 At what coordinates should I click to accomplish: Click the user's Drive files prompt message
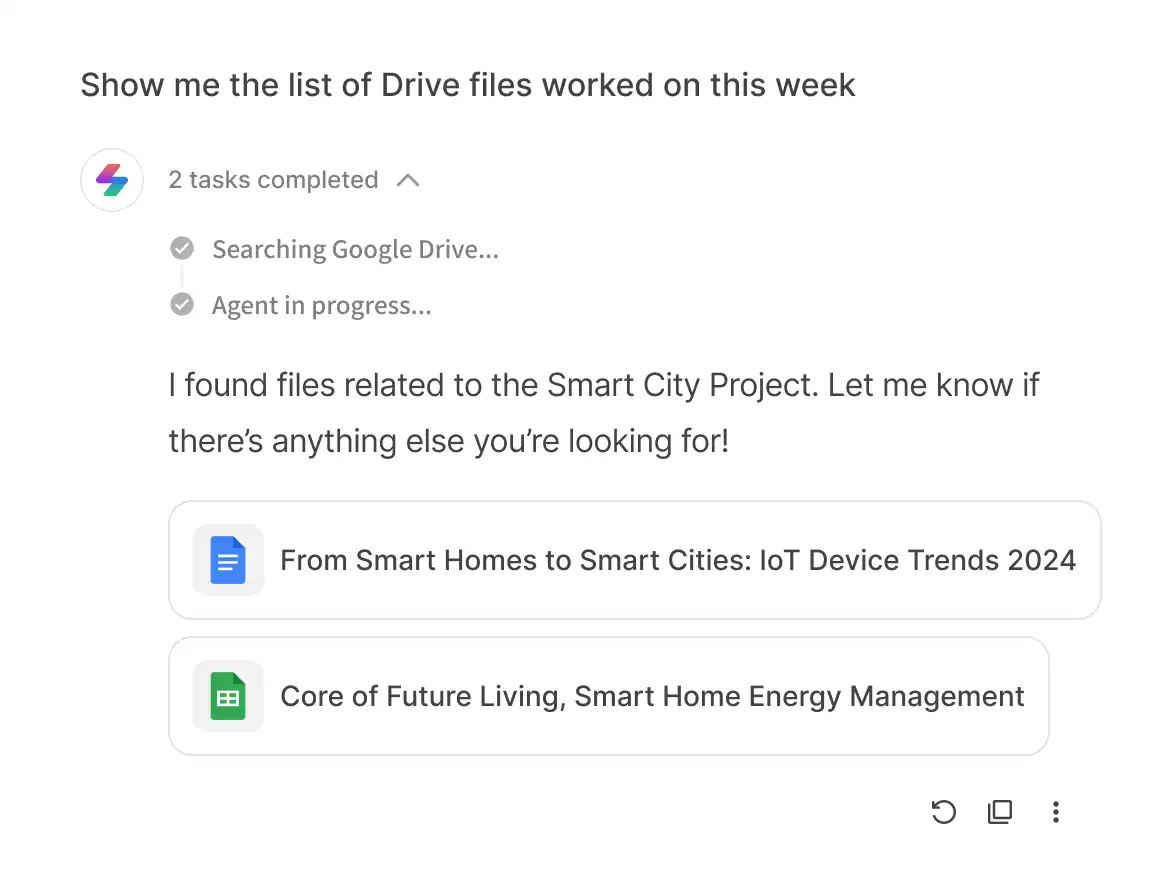(468, 85)
